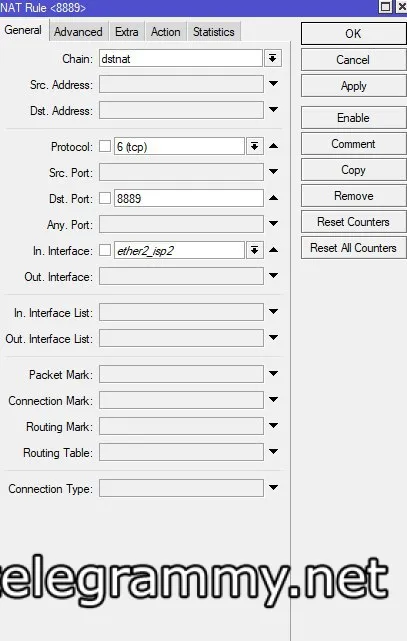Toggle the Protocol invert checkbox
Screen dimensions: 407x641
coord(105,146)
